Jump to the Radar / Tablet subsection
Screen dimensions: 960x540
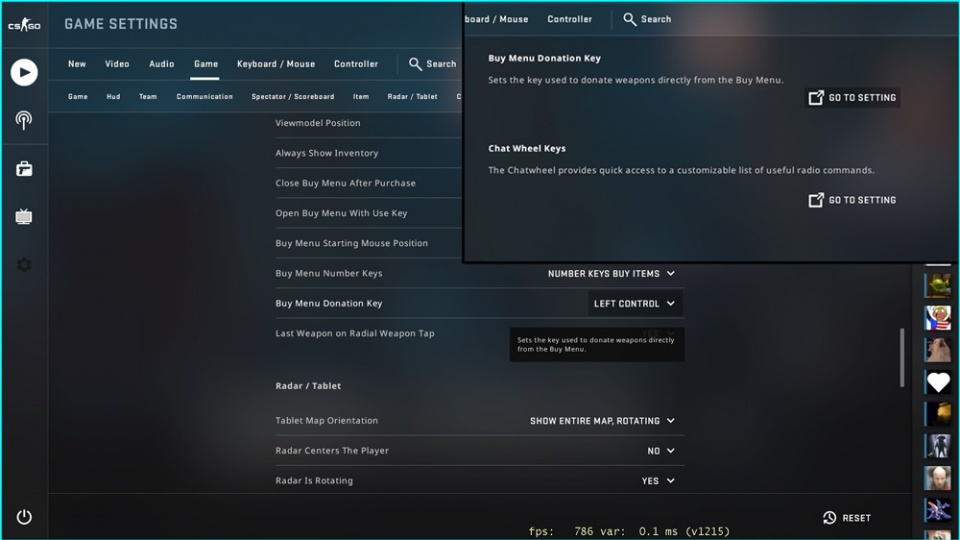coord(413,97)
